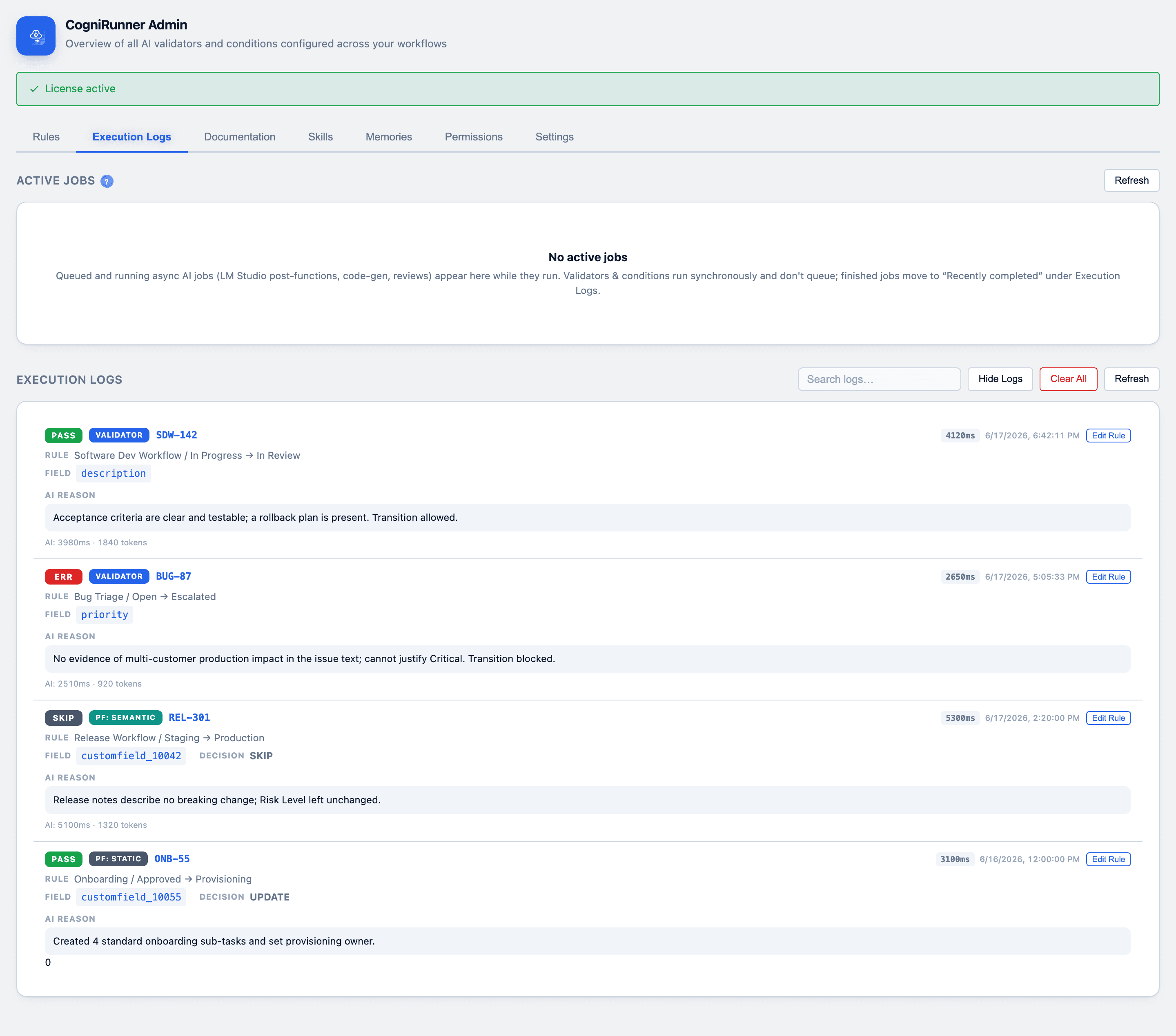Image resolution: width=1176 pixels, height=1036 pixels.
Task: Switch to the Rules tab
Action: point(46,137)
